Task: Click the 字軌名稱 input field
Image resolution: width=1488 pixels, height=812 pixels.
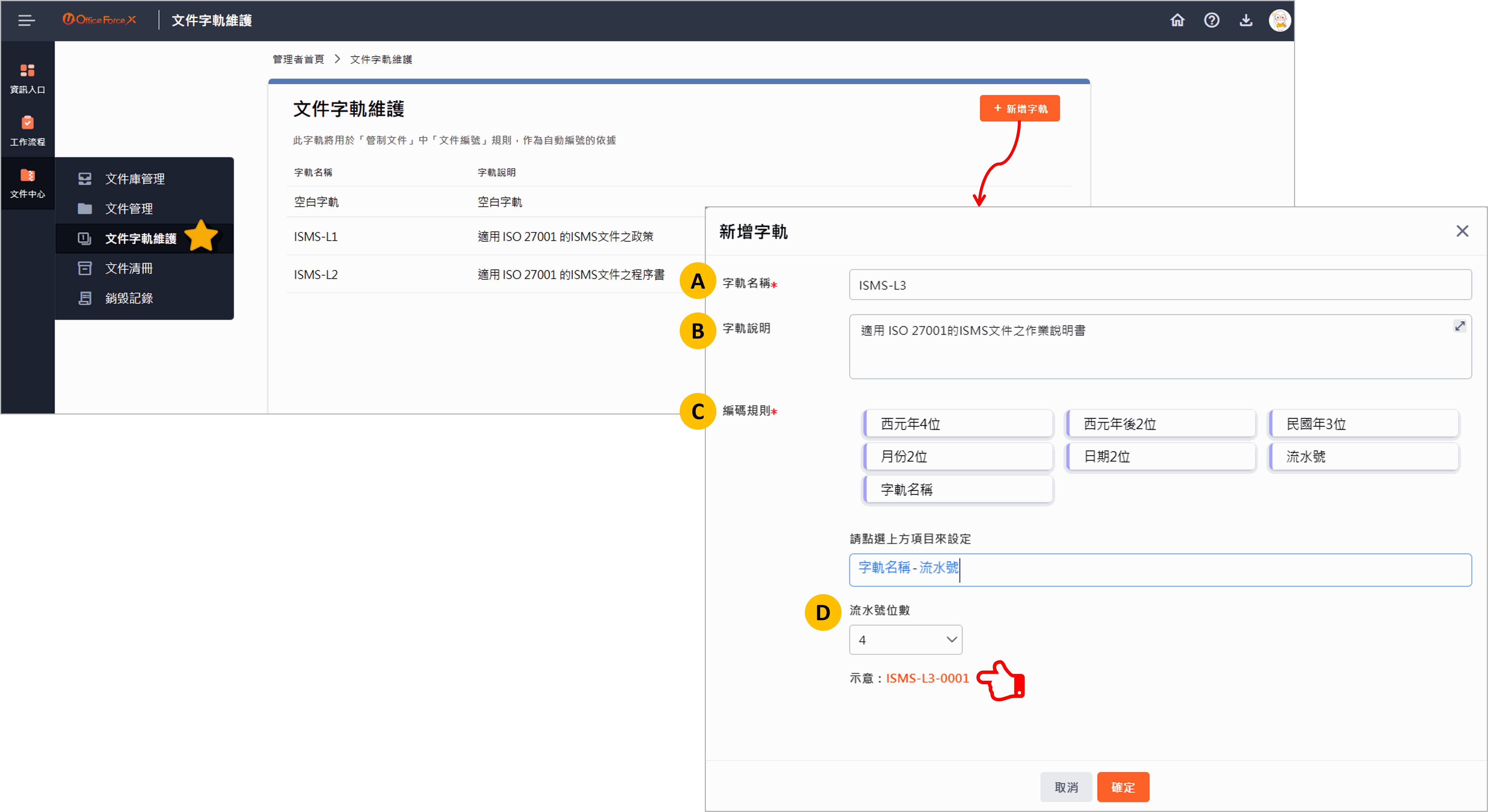Action: pyautogui.click(x=1159, y=285)
